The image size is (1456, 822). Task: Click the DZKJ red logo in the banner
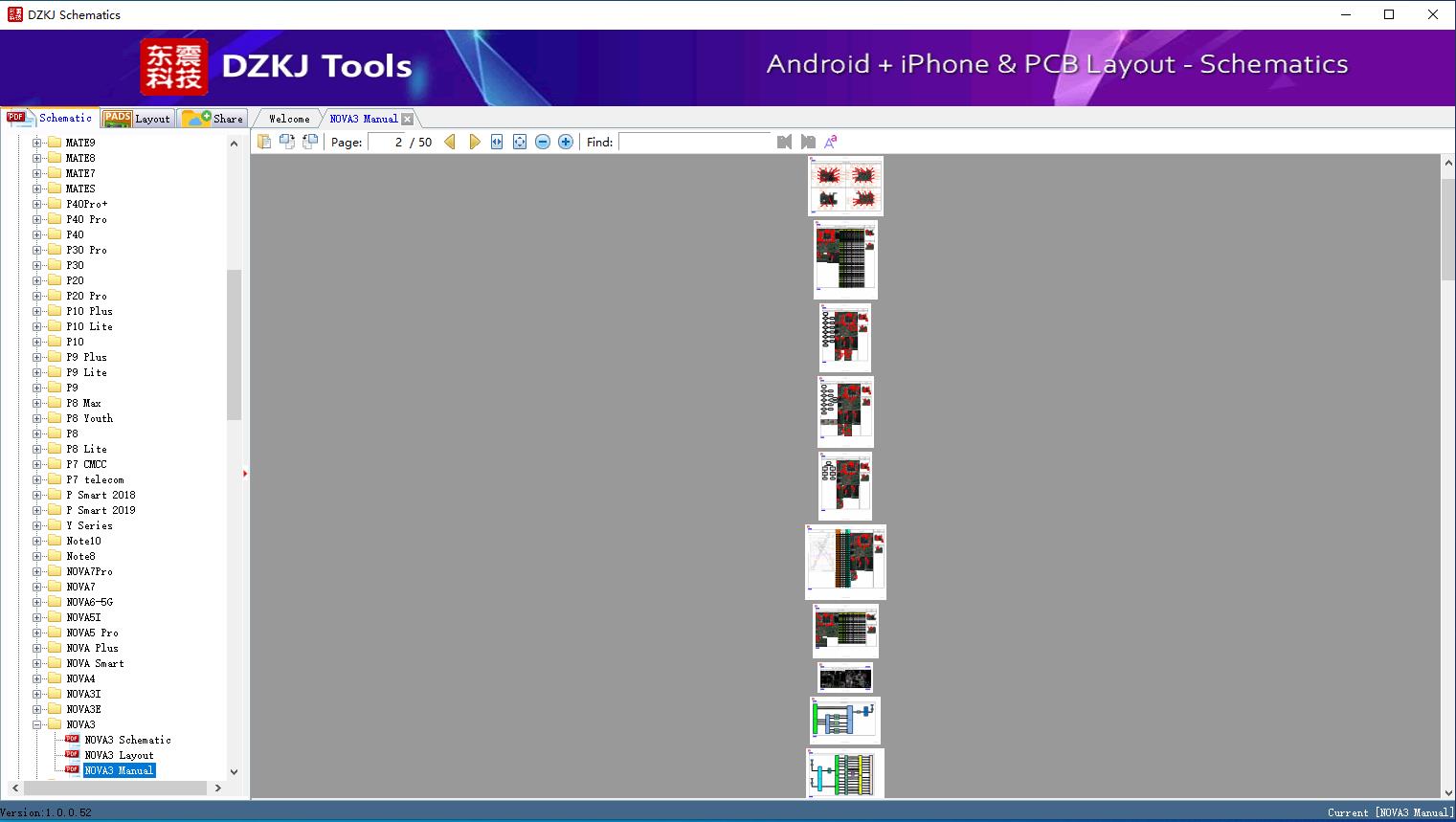point(174,67)
